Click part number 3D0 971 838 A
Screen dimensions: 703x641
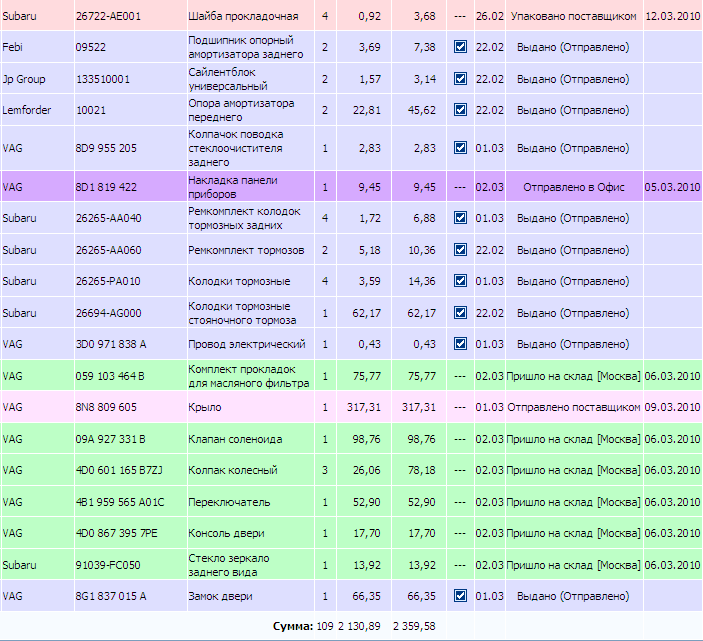point(111,344)
